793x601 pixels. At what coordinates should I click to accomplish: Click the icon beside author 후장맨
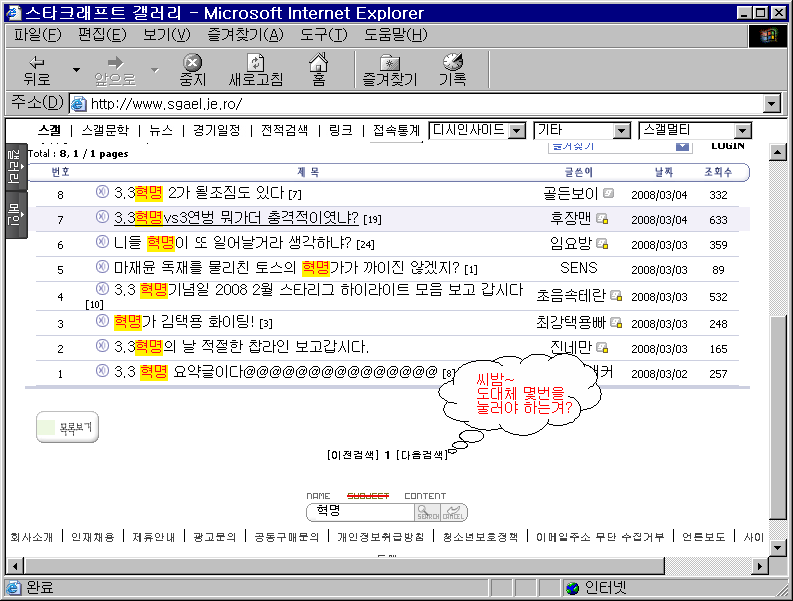[x=602, y=219]
